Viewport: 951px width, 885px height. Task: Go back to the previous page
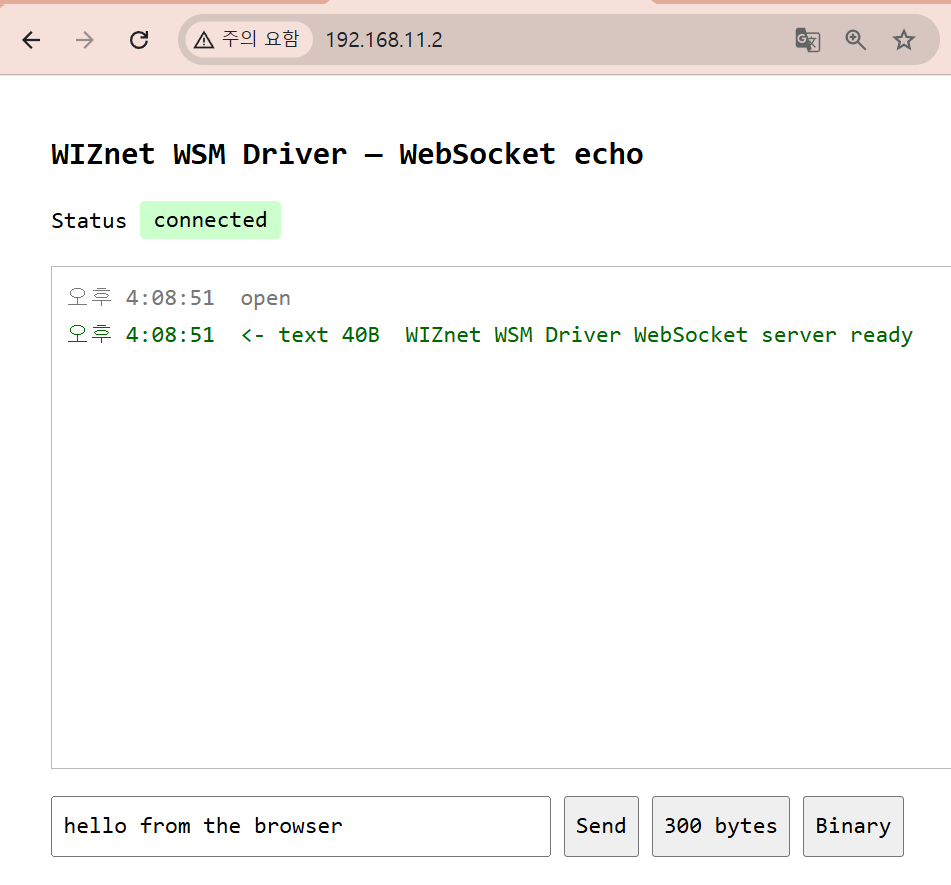pos(31,40)
